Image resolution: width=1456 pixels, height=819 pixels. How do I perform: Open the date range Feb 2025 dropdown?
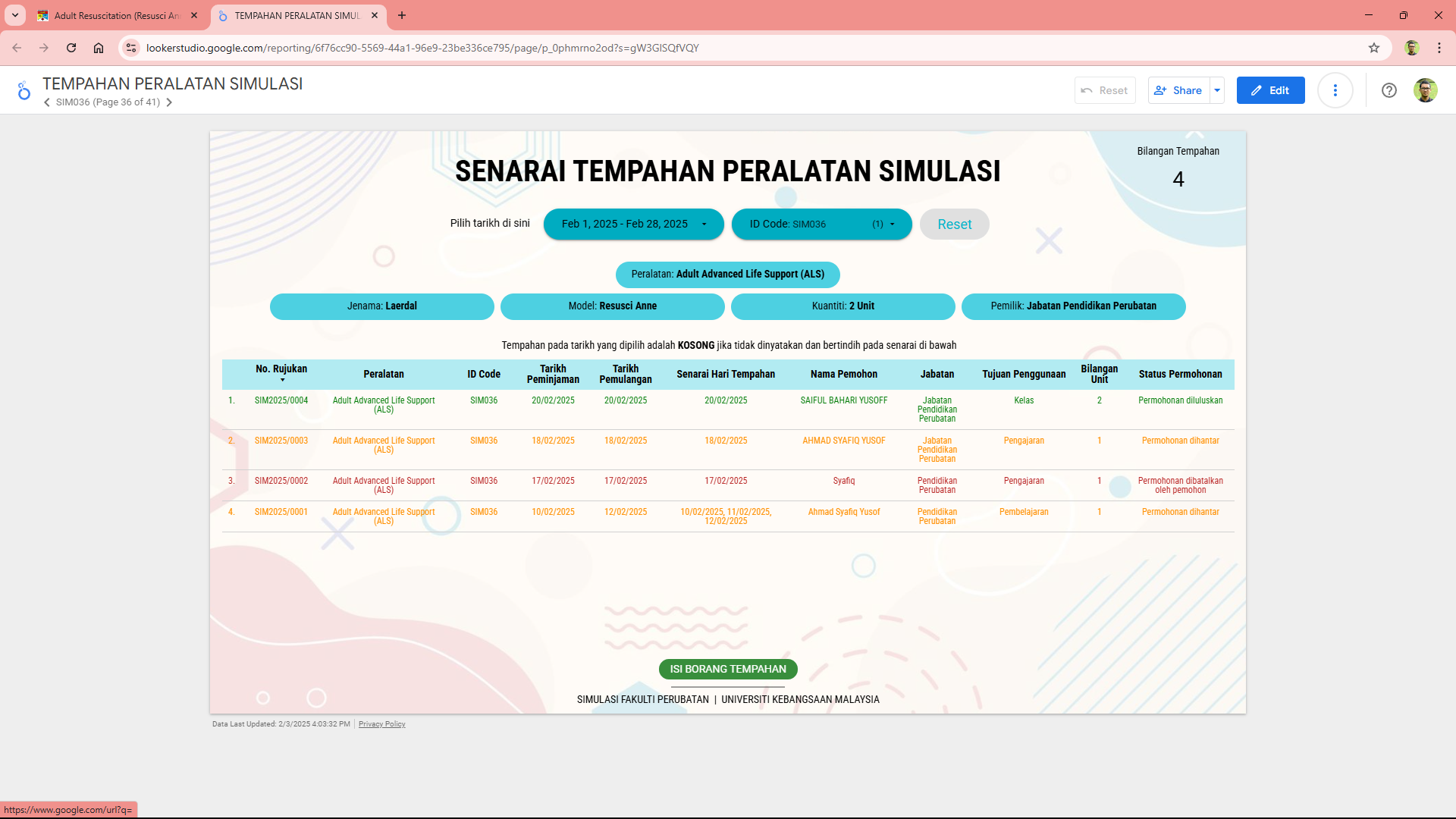(x=633, y=224)
